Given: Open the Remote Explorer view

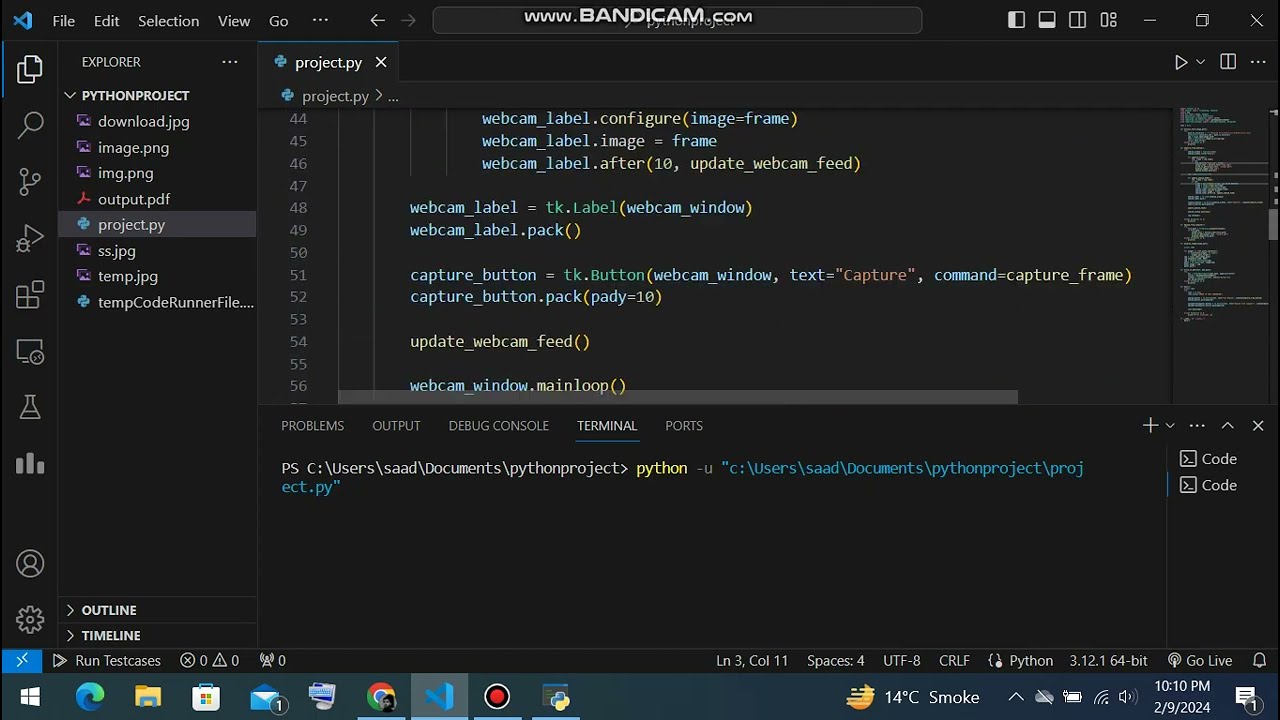Looking at the screenshot, I should click(30, 352).
